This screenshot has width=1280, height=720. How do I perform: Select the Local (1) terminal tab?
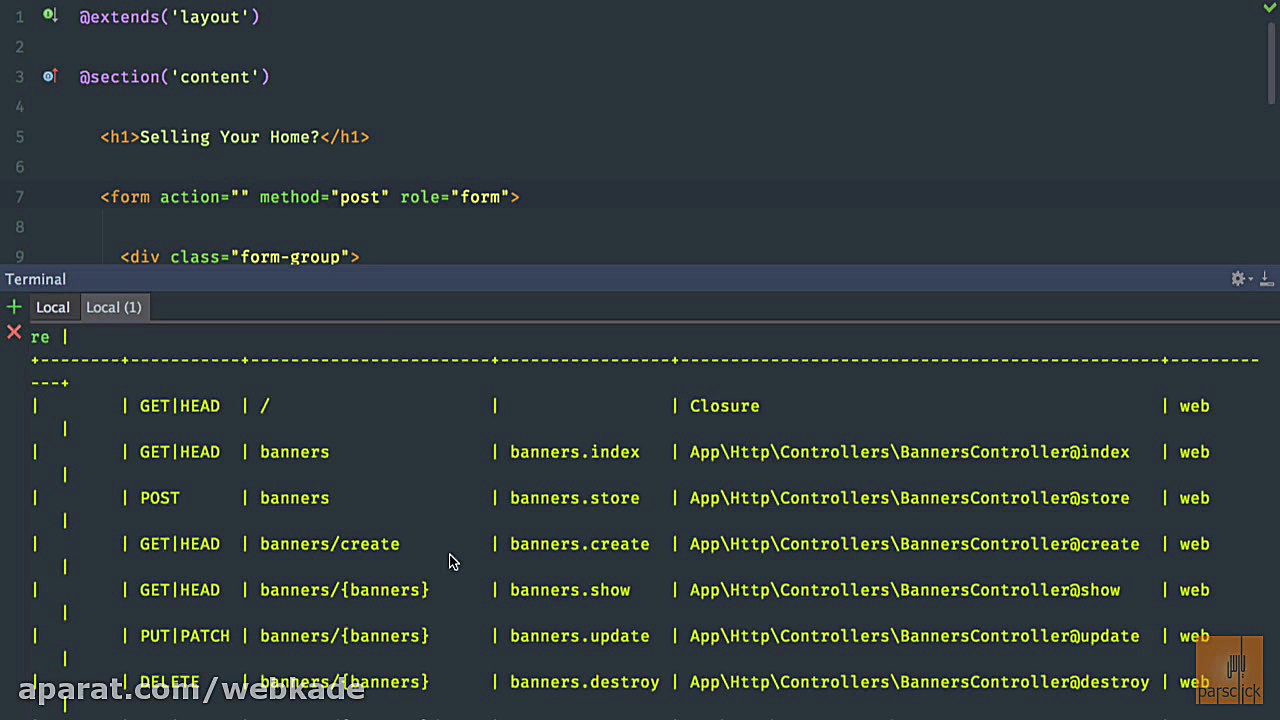[113, 307]
